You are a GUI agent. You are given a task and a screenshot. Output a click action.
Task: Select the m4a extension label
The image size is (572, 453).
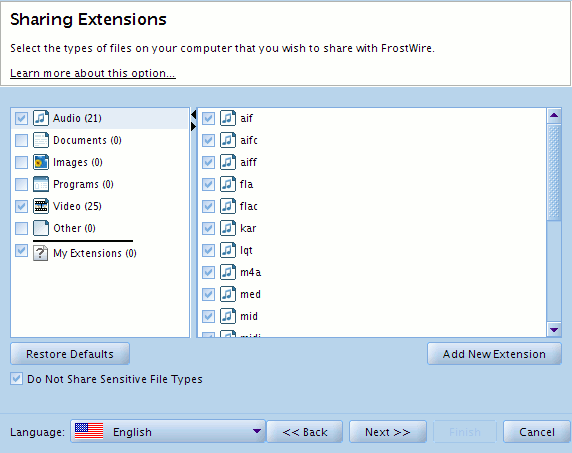pos(251,272)
